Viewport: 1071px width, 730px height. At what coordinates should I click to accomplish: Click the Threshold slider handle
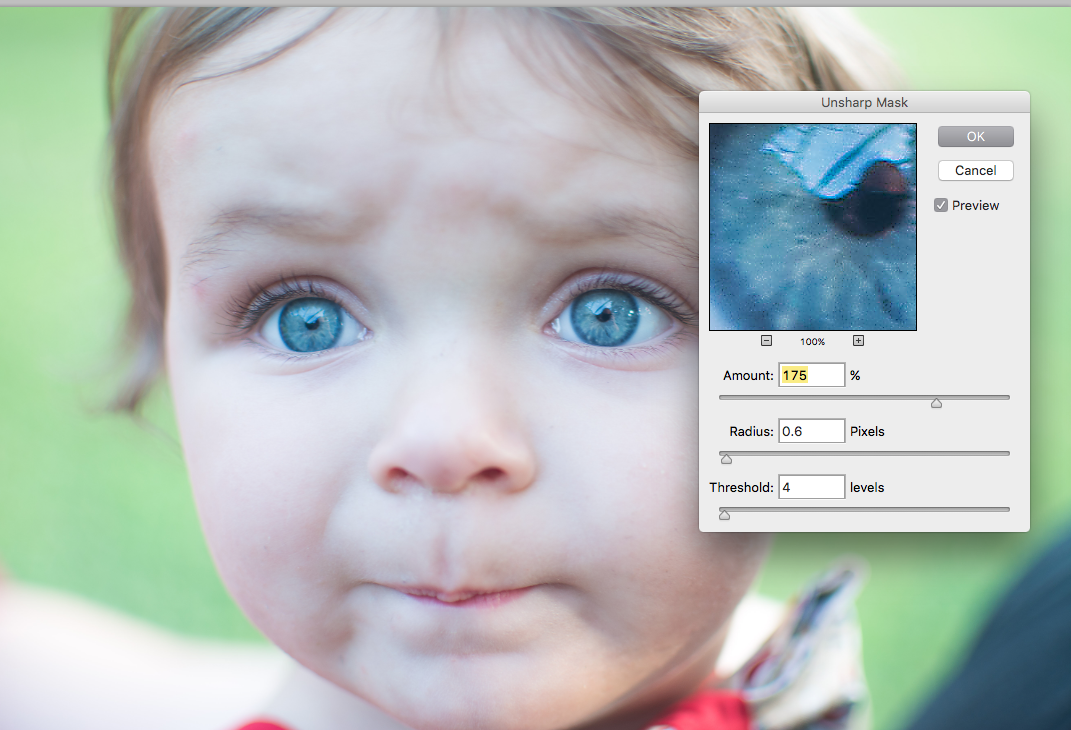coord(725,516)
